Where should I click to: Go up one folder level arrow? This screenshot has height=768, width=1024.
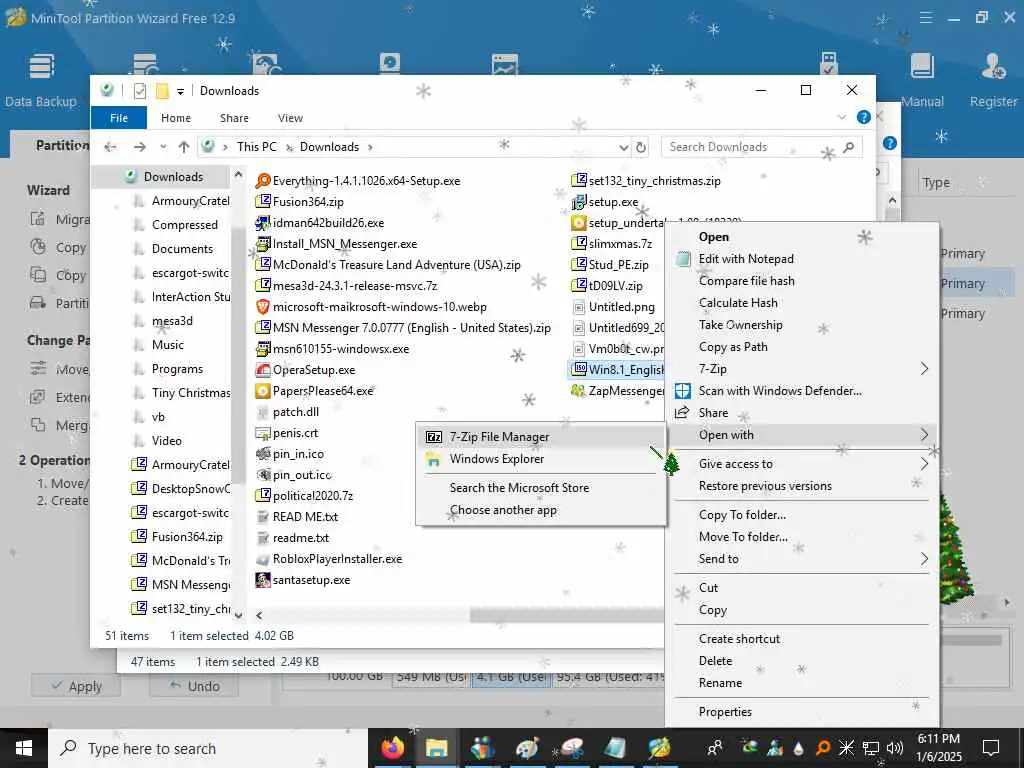point(184,147)
